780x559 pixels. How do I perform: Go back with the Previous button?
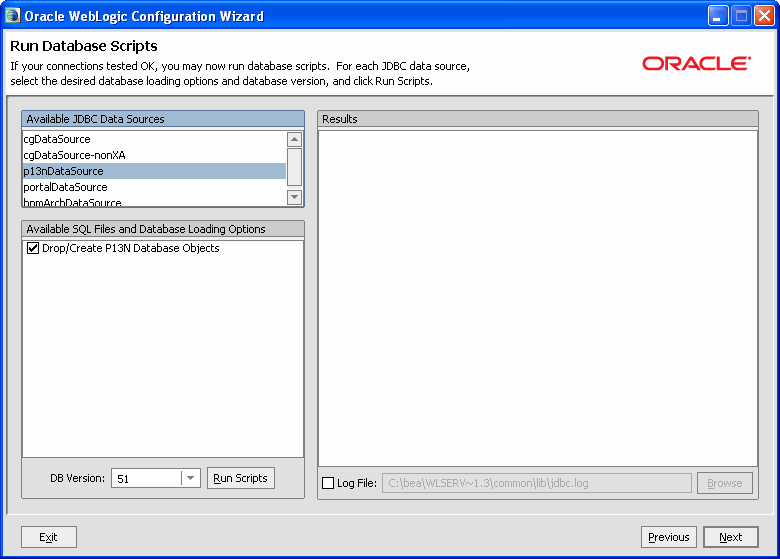click(669, 537)
